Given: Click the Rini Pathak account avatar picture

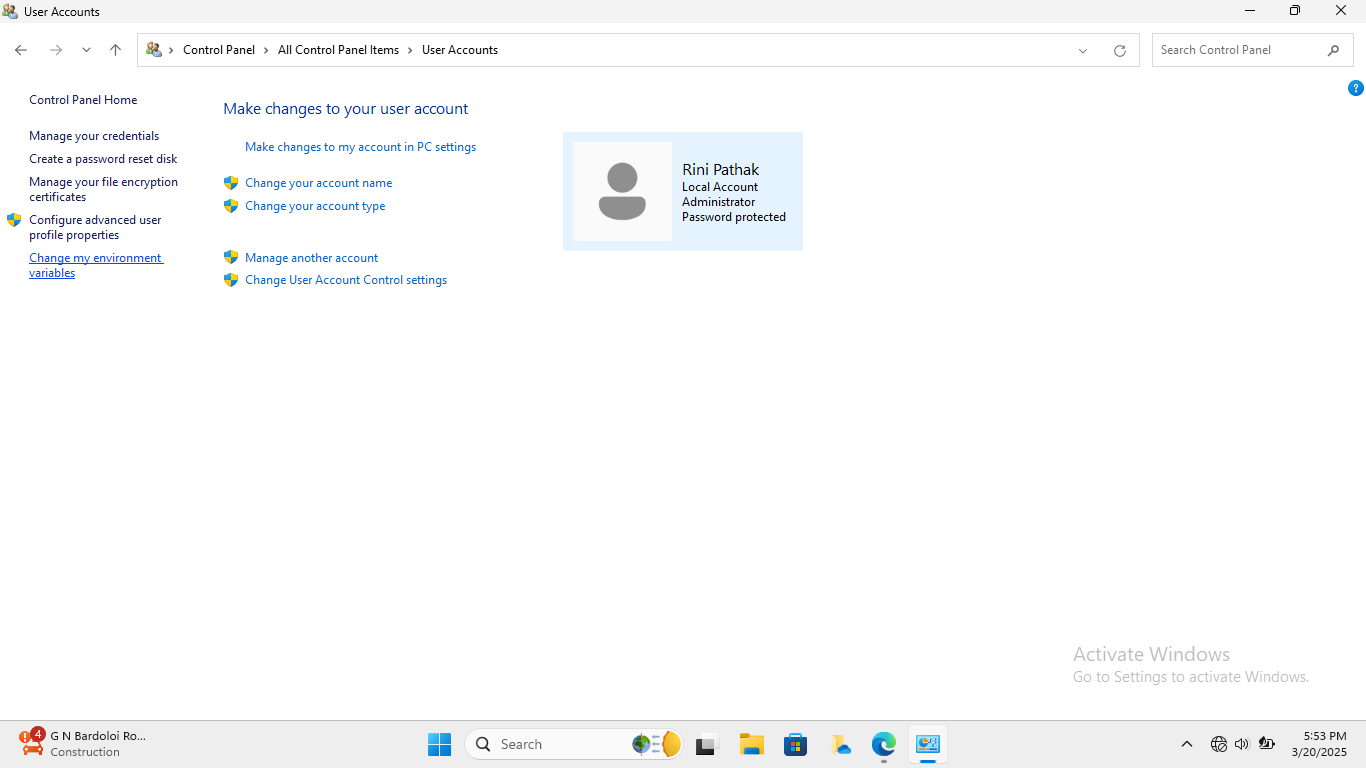Looking at the screenshot, I should click(622, 191).
